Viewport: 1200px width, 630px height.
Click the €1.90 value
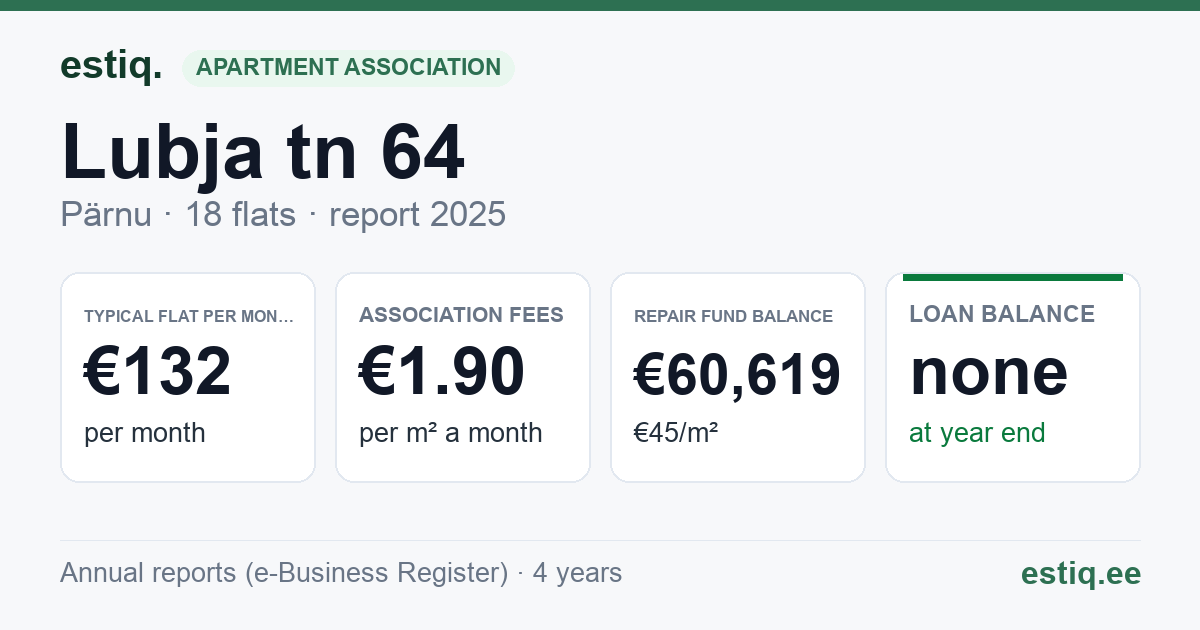(442, 371)
